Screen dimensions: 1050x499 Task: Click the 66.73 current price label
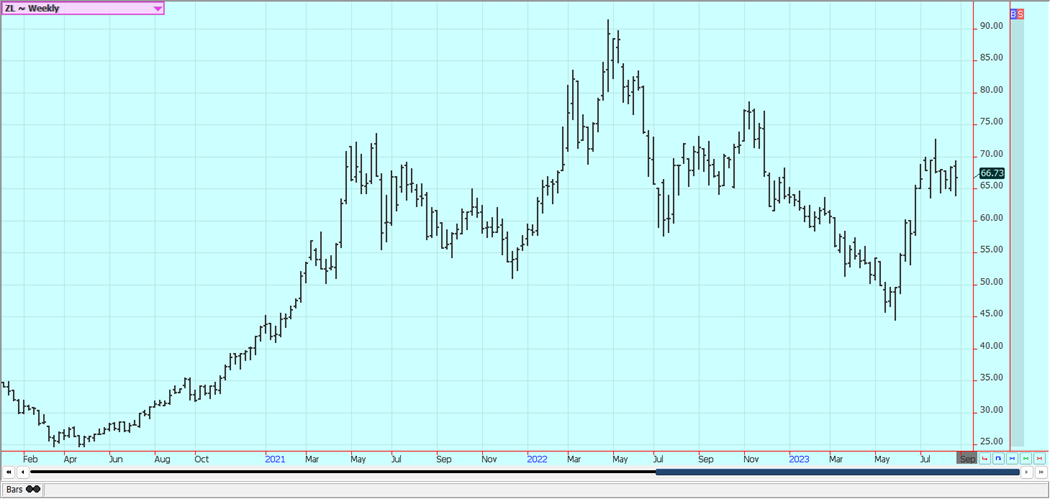(992, 173)
